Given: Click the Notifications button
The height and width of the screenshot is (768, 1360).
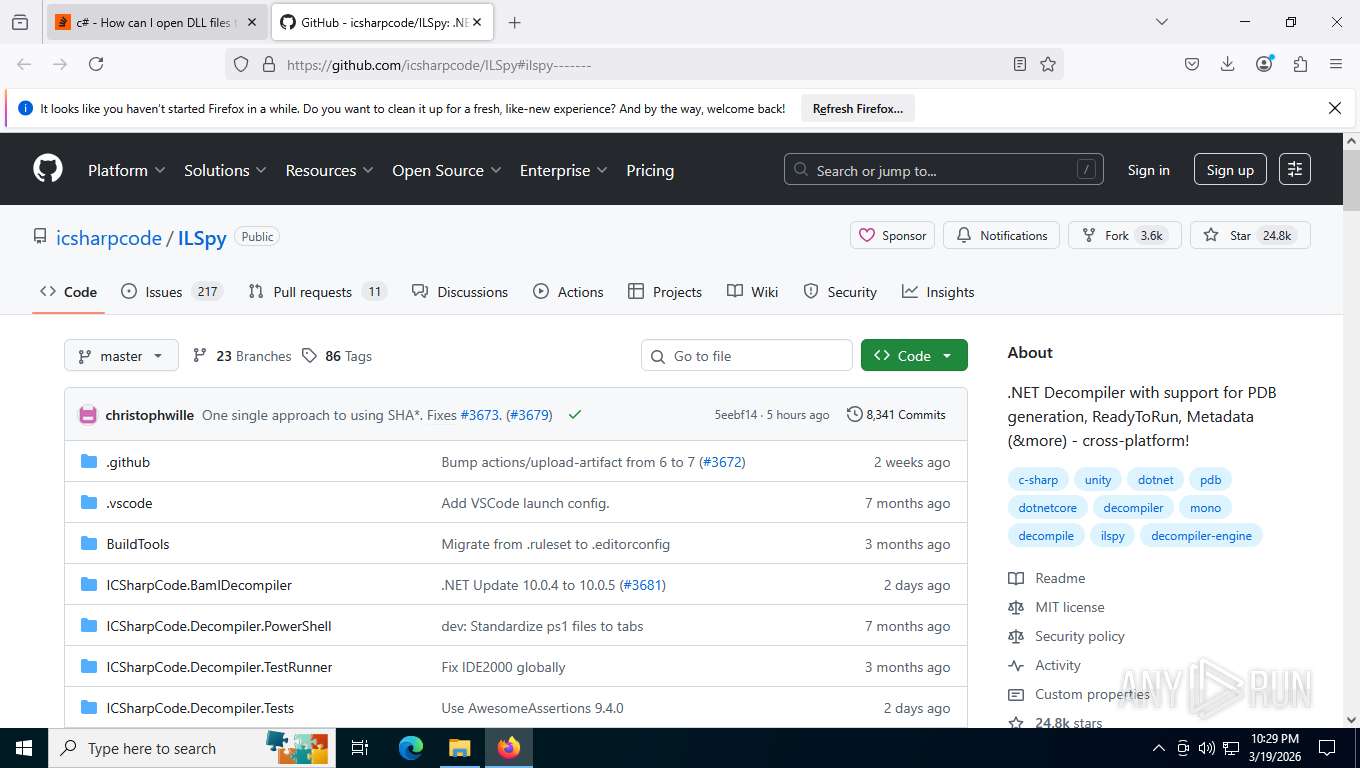Looking at the screenshot, I should (1001, 236).
